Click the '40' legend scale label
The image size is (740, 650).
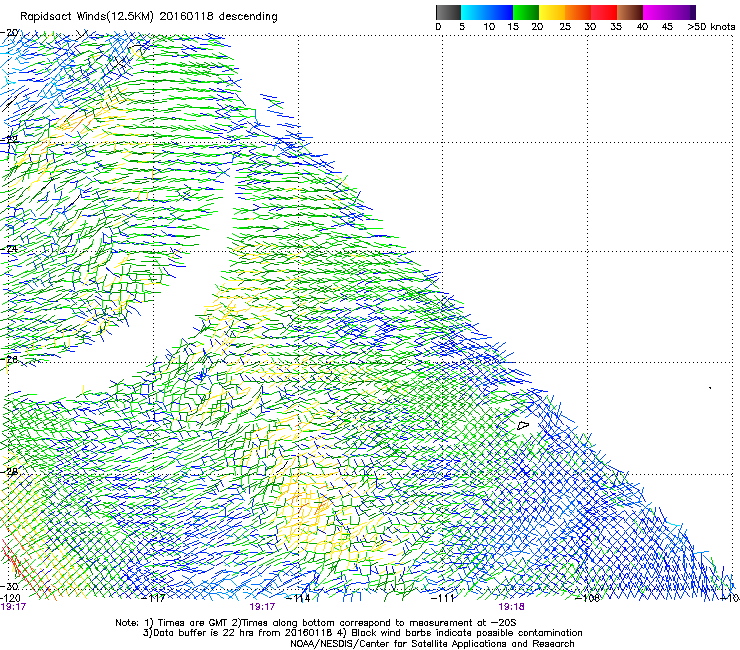642,27
